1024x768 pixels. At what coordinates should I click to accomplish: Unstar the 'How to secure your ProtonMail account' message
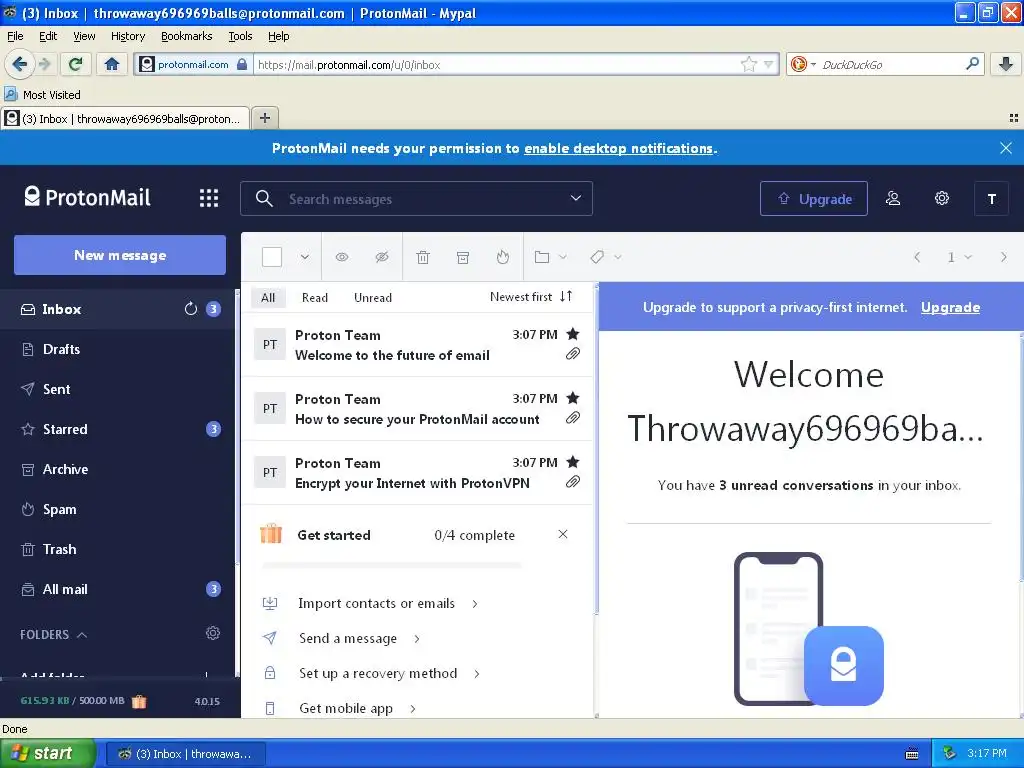[x=573, y=398]
